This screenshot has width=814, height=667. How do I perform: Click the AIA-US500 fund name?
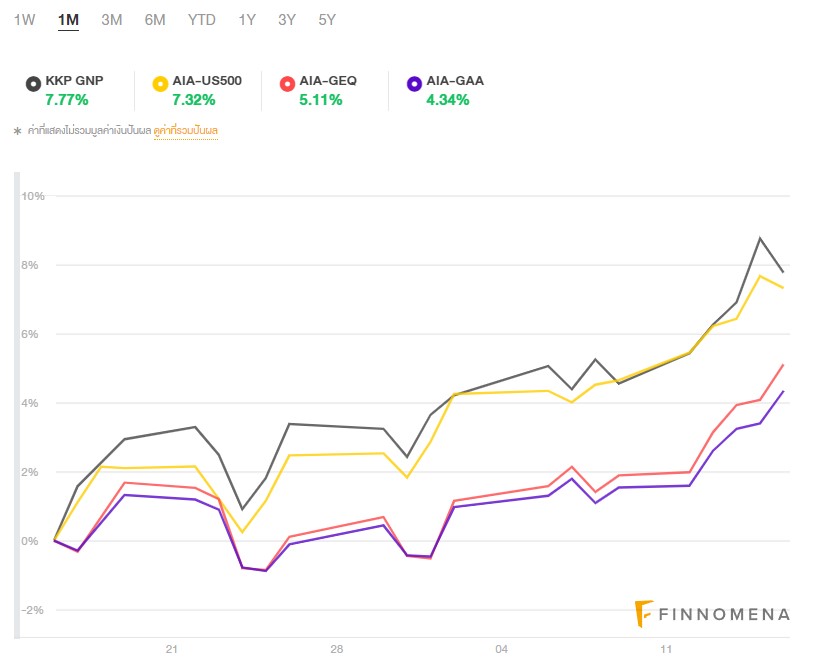pos(207,81)
